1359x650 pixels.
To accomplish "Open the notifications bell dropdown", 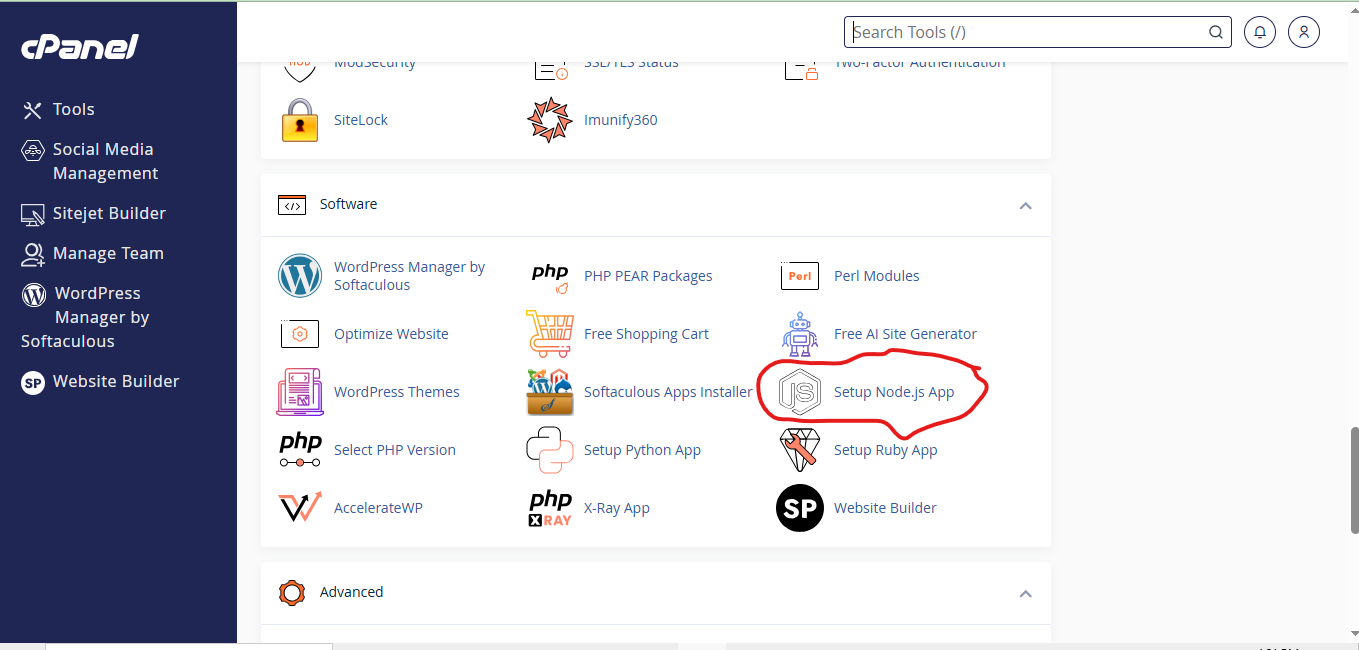I will pyautogui.click(x=1259, y=31).
